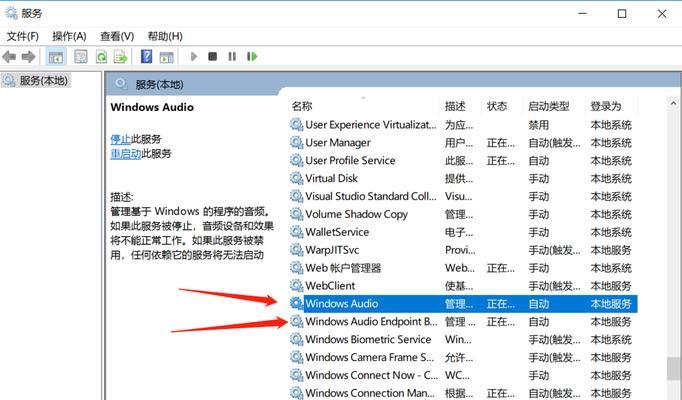Click 本地服务 login cell of WebClient row
Image resolution: width=682 pixels, height=400 pixels.
[x=611, y=286]
